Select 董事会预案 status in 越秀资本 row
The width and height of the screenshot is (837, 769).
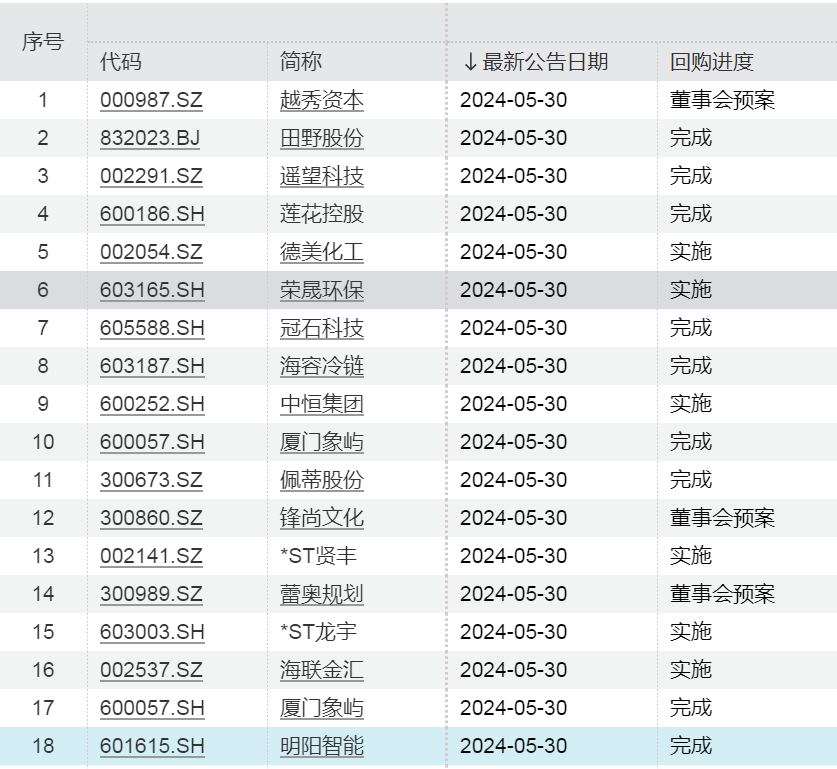pyautogui.click(x=722, y=100)
